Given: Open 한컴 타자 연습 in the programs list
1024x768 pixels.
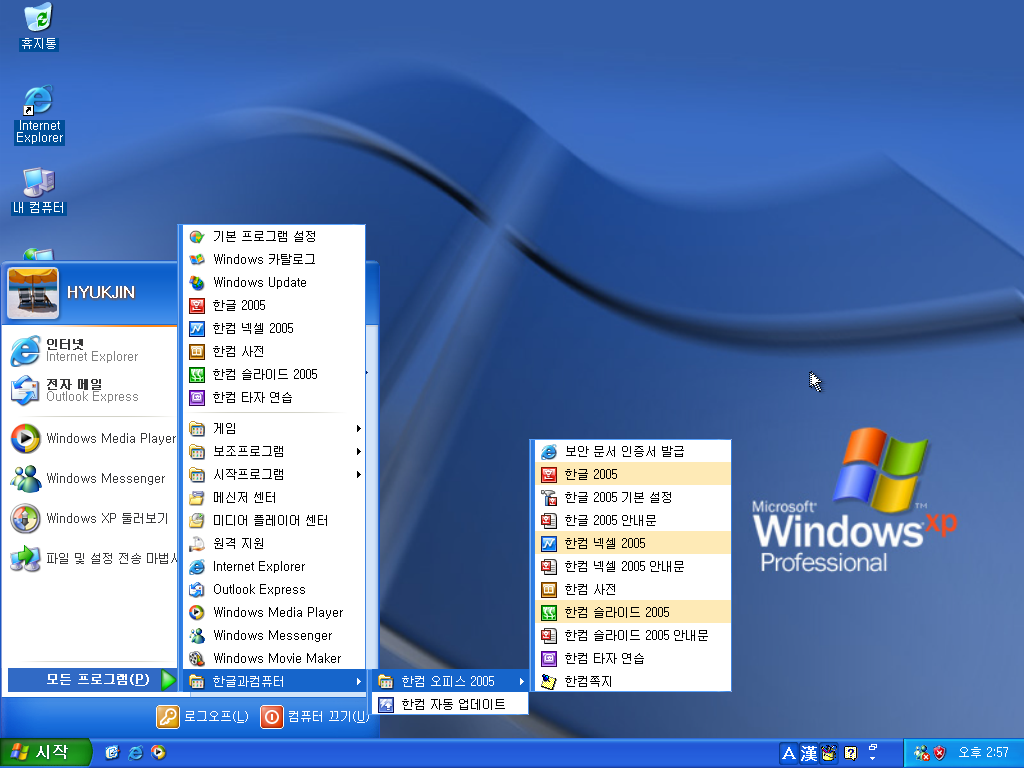Looking at the screenshot, I should tap(273, 397).
